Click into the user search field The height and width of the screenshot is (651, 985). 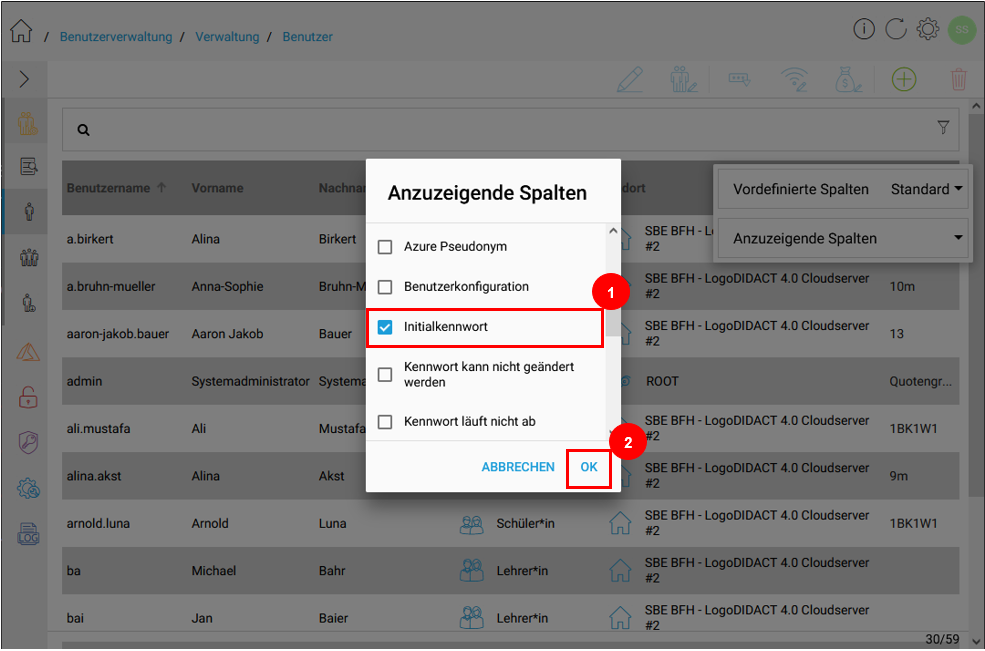click(510, 129)
